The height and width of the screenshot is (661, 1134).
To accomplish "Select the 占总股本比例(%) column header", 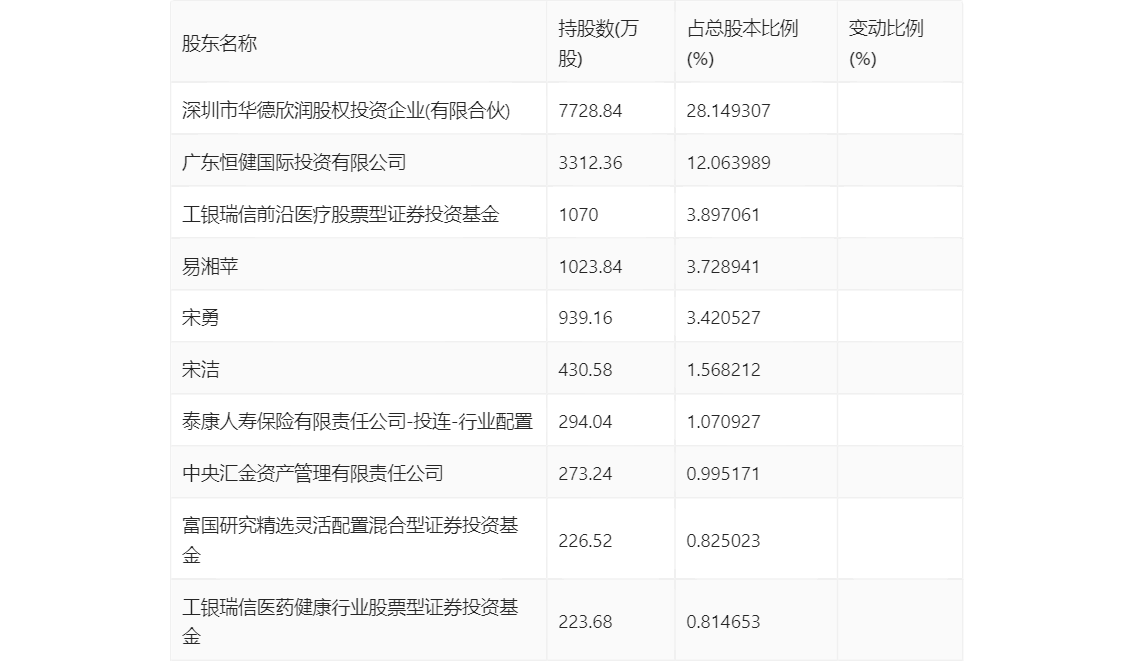I will (742, 43).
